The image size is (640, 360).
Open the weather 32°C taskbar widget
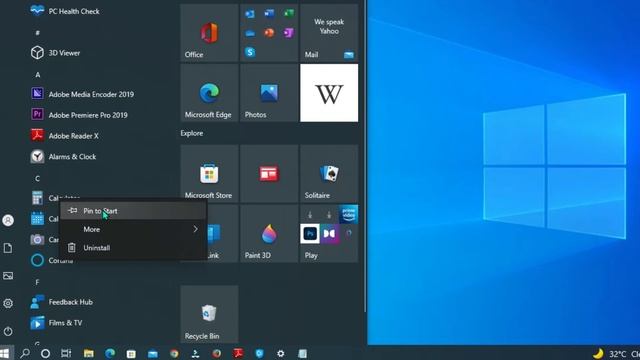tap(616, 353)
